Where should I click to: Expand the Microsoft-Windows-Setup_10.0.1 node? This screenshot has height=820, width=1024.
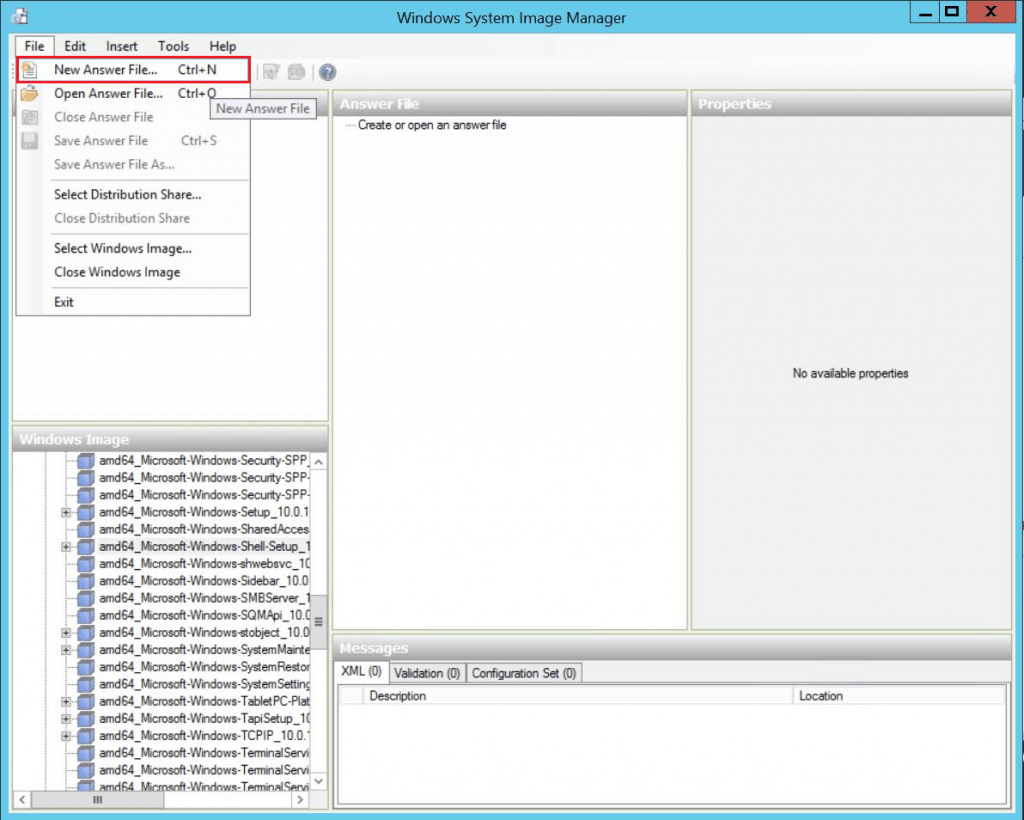(x=66, y=512)
